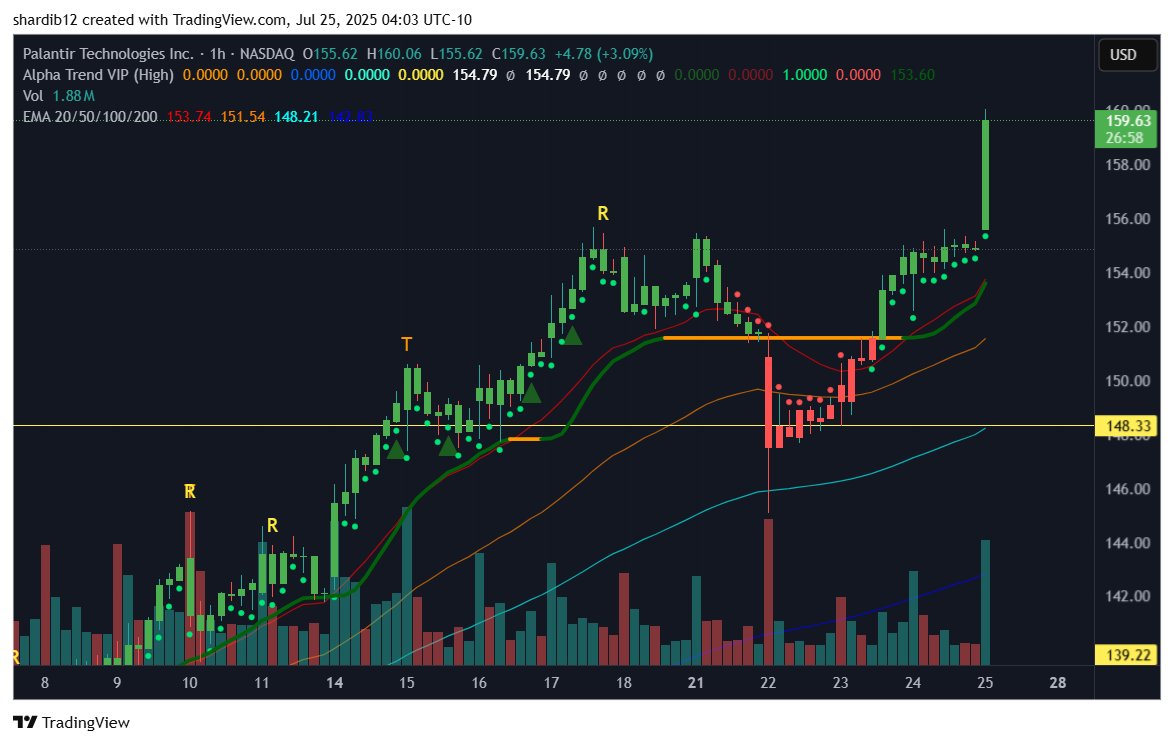Click the 146.00 price axis label
Image resolution: width=1174 pixels, height=744 pixels.
pos(1128,489)
